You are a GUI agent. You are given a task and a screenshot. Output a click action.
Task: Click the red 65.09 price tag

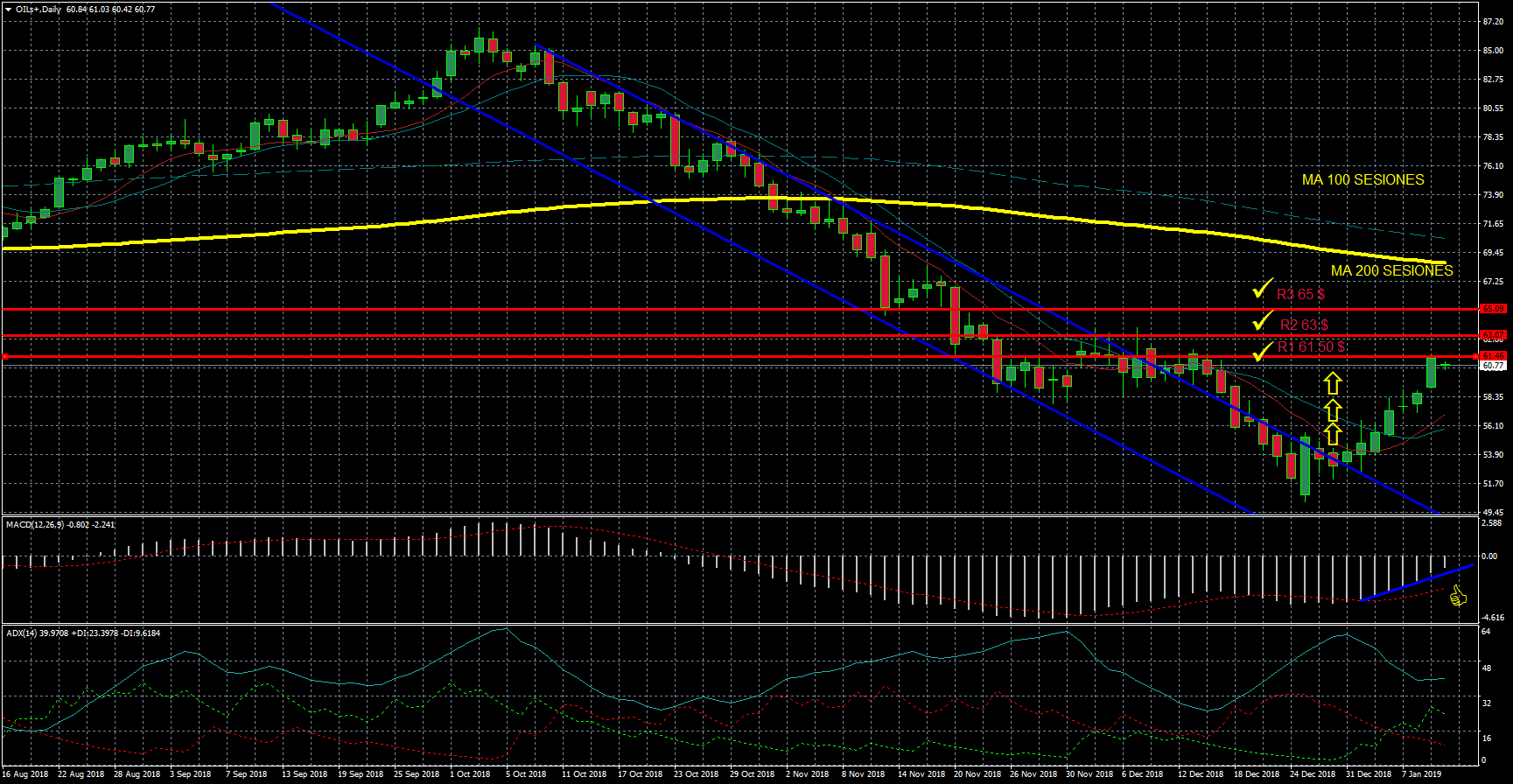(x=1492, y=309)
